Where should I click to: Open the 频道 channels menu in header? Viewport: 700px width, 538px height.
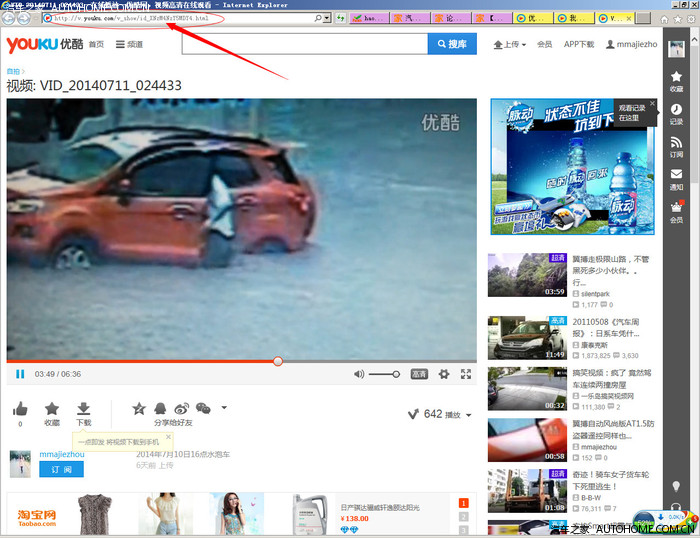click(x=128, y=45)
